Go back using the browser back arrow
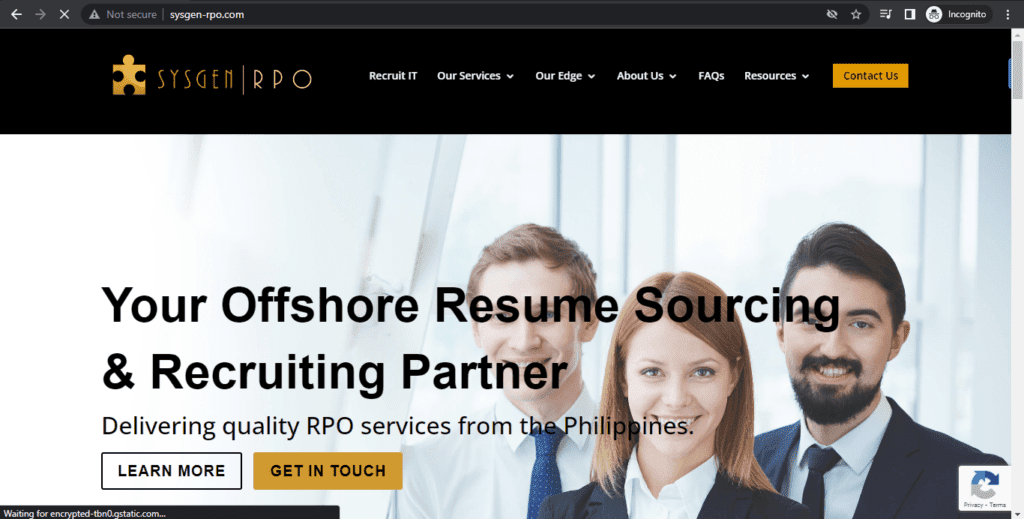The width and height of the screenshot is (1024, 519). 16,14
